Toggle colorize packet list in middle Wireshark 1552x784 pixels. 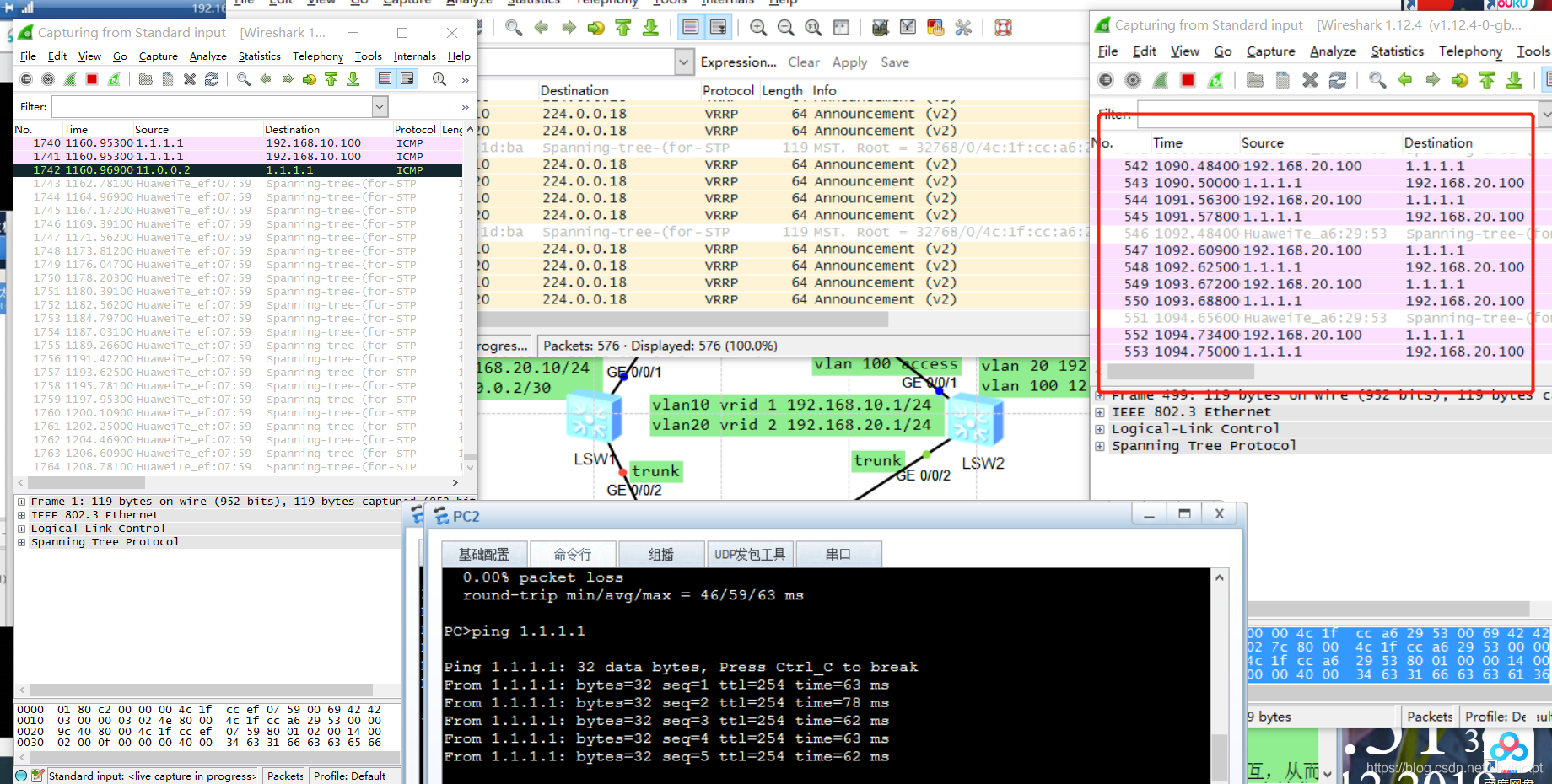pos(690,28)
